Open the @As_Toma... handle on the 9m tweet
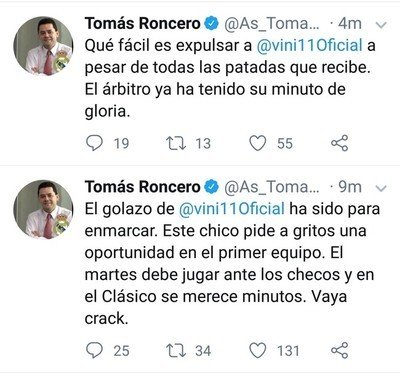The height and width of the screenshot is (373, 400). [272, 187]
